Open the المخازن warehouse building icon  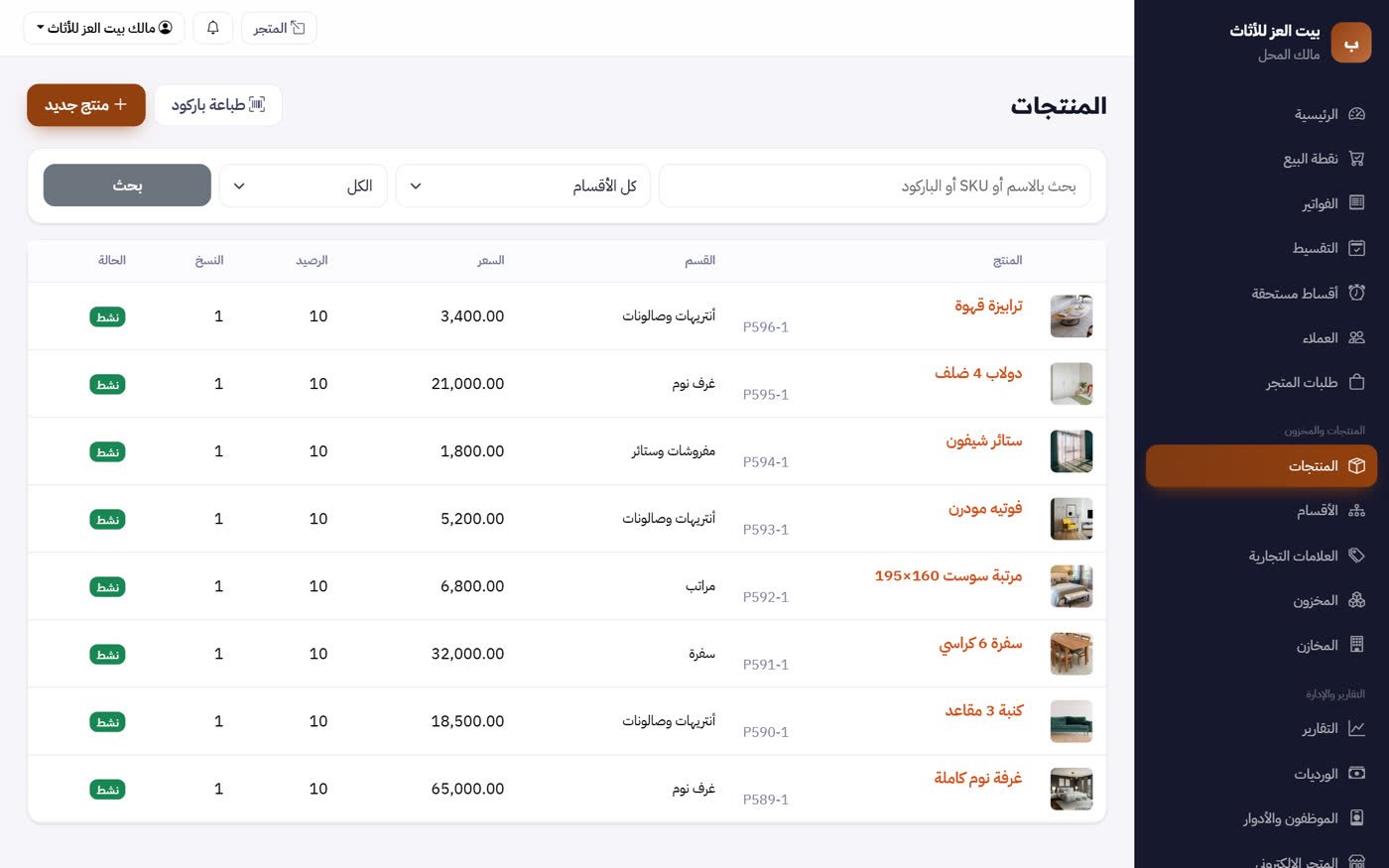[1356, 645]
